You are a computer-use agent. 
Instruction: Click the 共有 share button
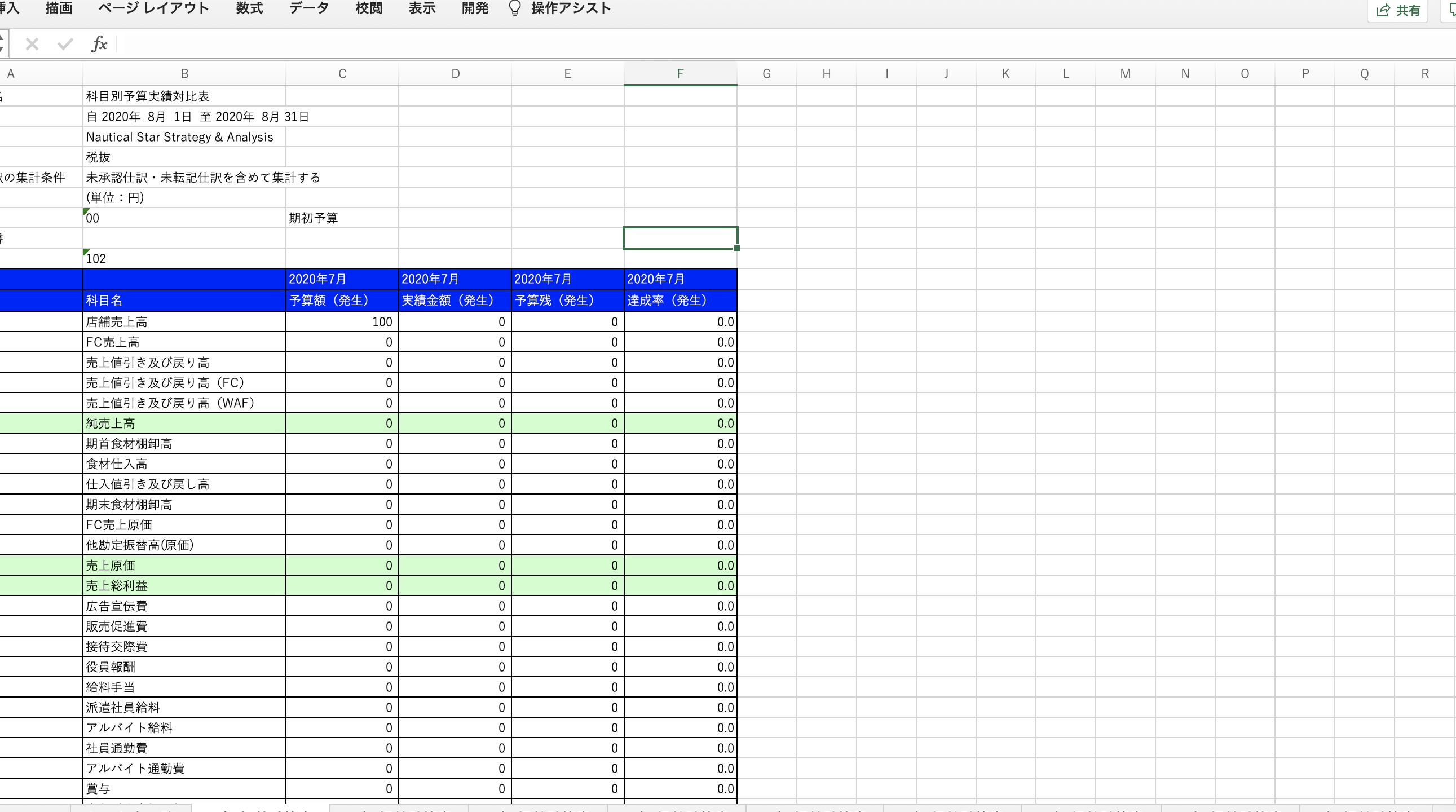(x=1397, y=10)
